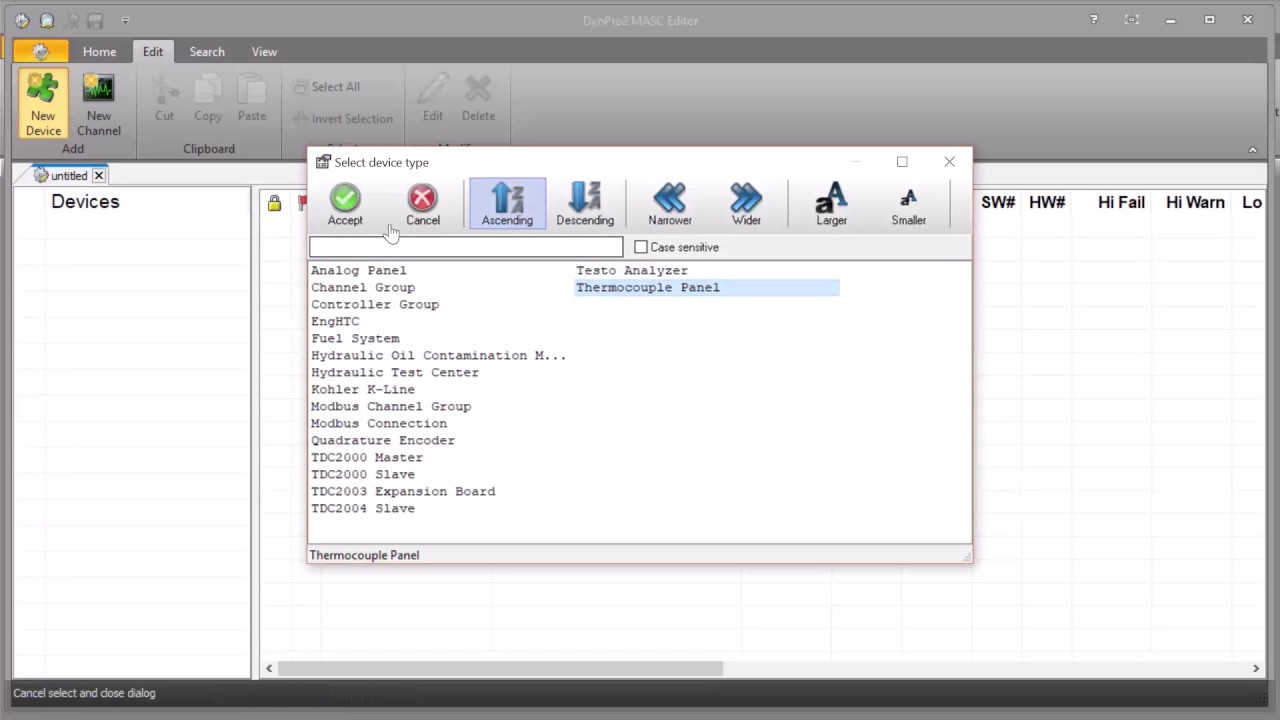1280x720 pixels.
Task: Make columns Wider
Action: [746, 204]
